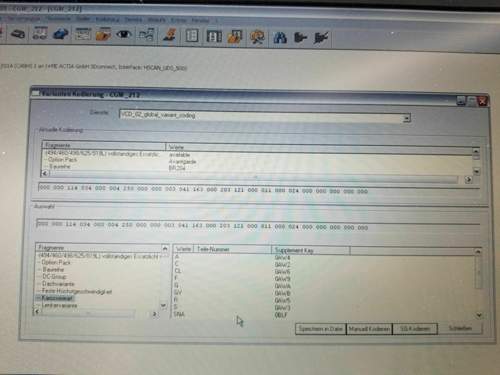500x375 pixels.
Task: Click the down arrow of the values list scrollbar
Action: (x=479, y=315)
